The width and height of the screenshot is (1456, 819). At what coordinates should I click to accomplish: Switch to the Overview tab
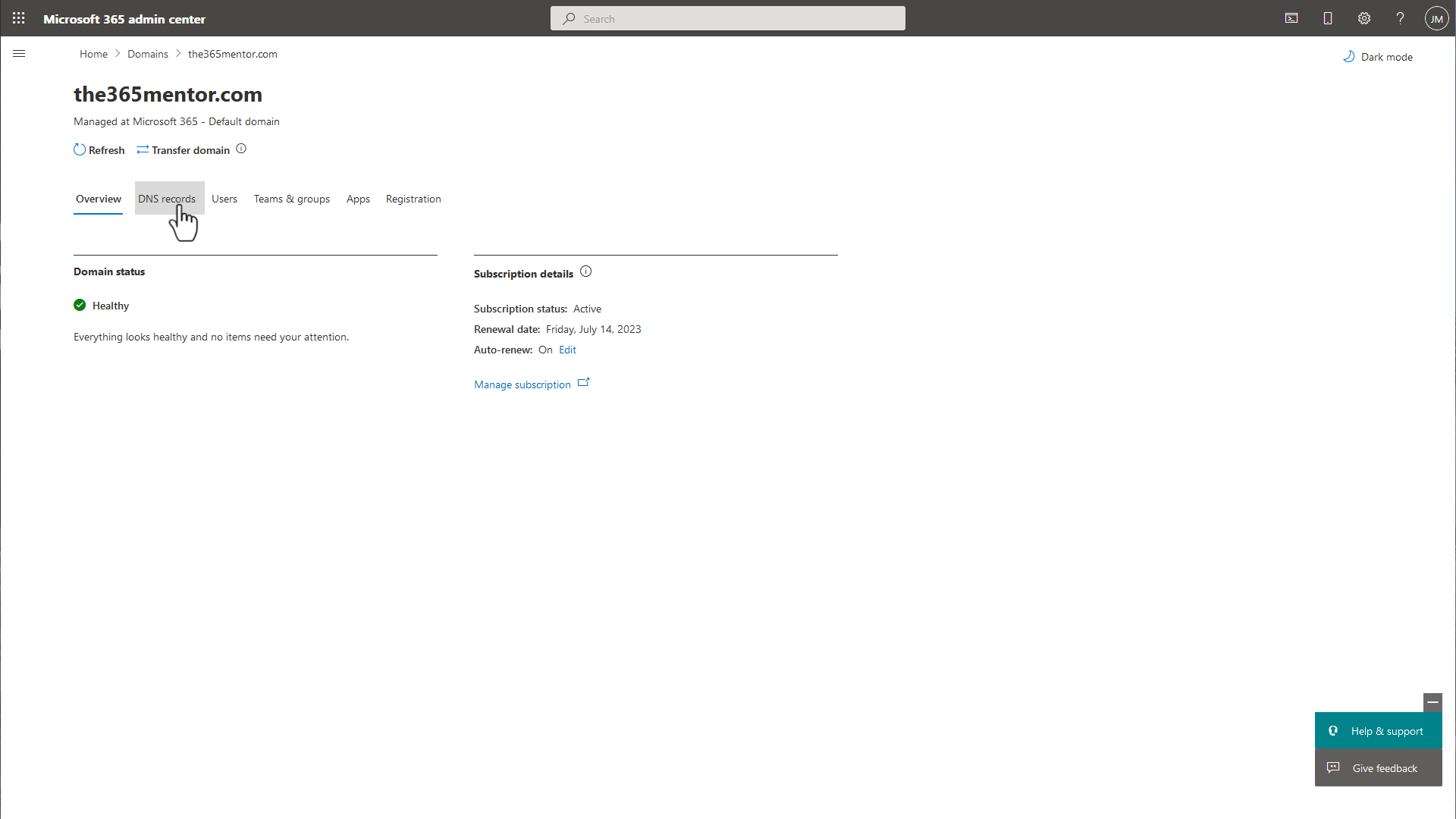pos(99,199)
